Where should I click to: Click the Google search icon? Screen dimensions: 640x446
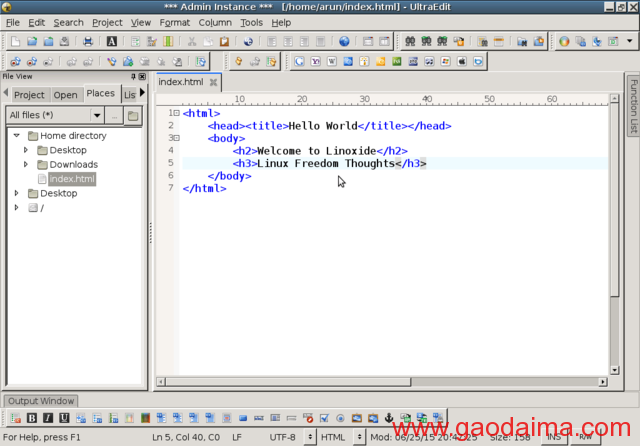pyautogui.click(x=299, y=62)
